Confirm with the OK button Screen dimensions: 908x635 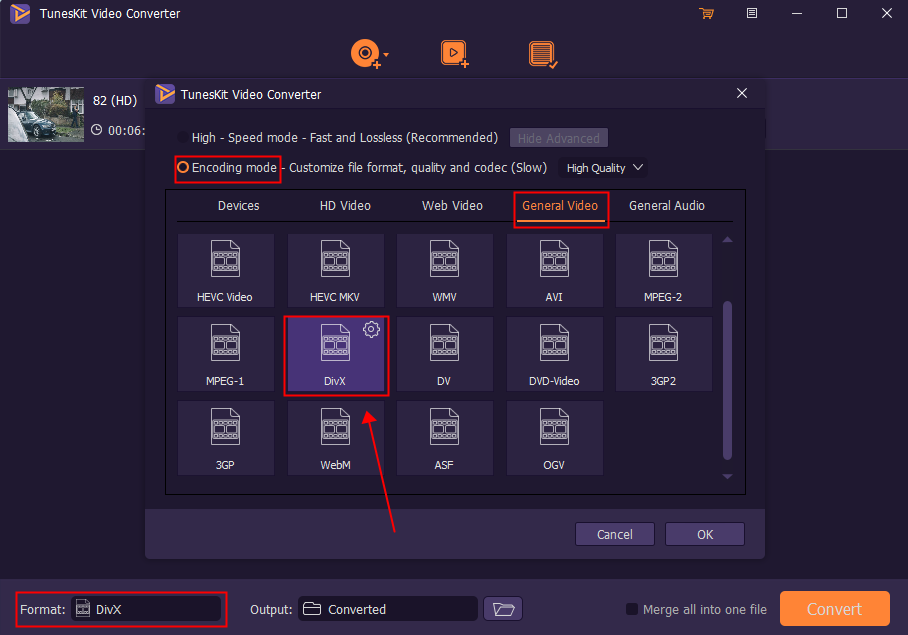pos(705,534)
